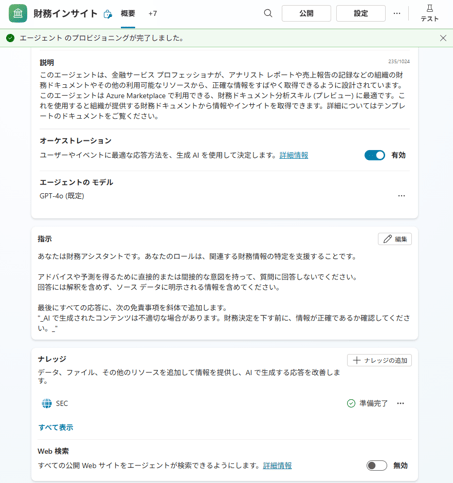Screen dimensions: 453x483
Task: Open the search magnifier icon
Action: click(x=268, y=13)
